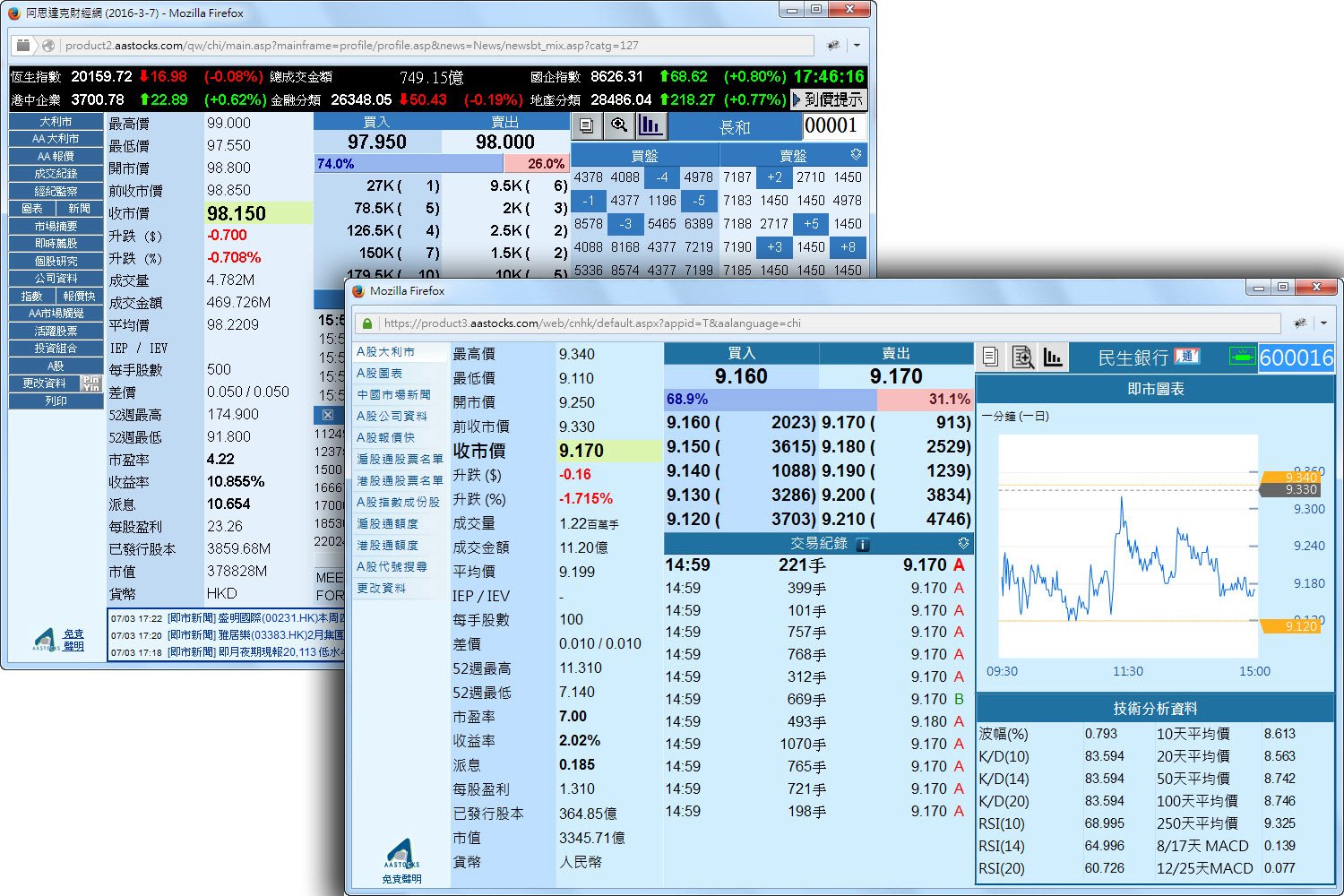Viewport: 1344px width, 896px height.
Task: Expand 賣盤 panel double-arrow in back window
Action: click(856, 154)
